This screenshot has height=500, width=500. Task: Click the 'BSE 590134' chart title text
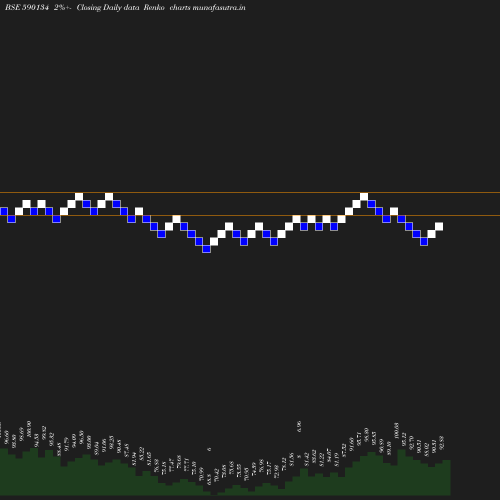point(27,7)
